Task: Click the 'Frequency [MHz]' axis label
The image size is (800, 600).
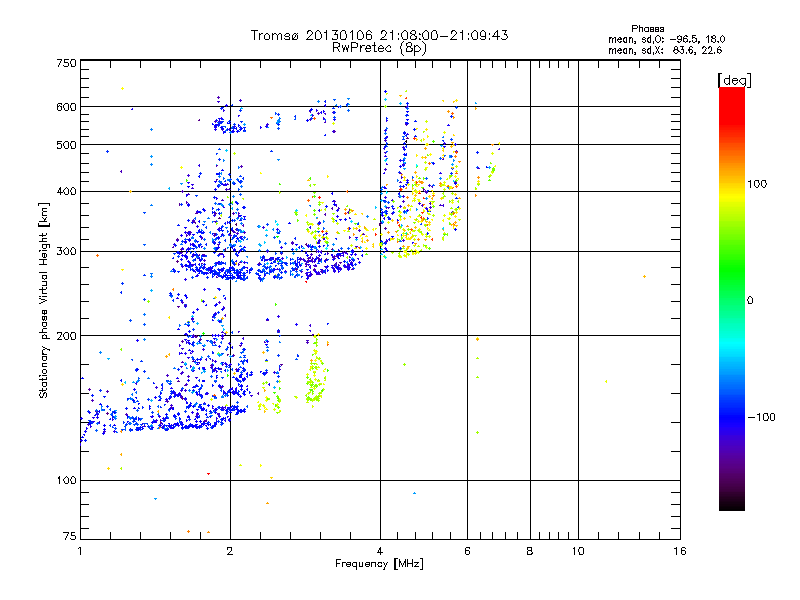Action: point(379,564)
